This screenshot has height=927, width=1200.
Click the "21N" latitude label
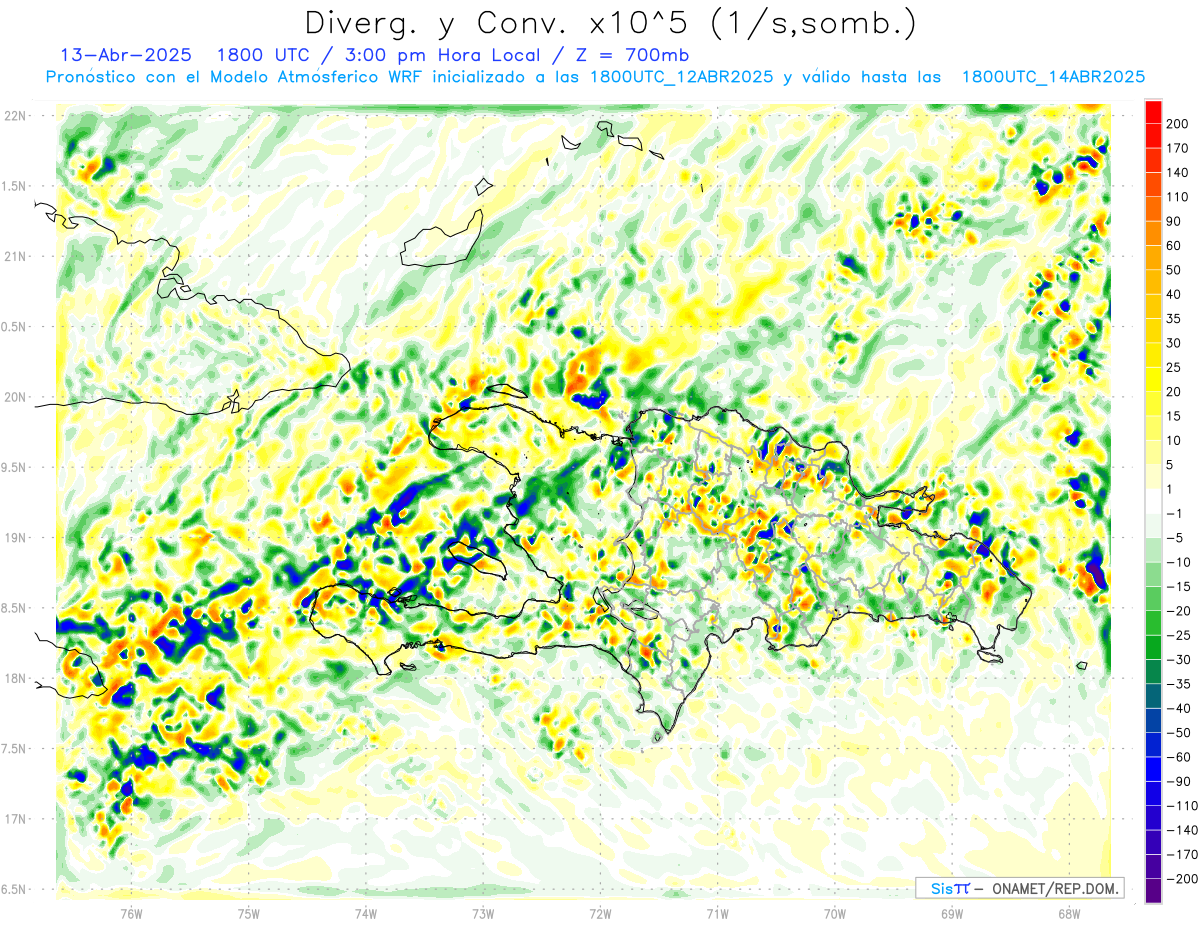[14, 256]
